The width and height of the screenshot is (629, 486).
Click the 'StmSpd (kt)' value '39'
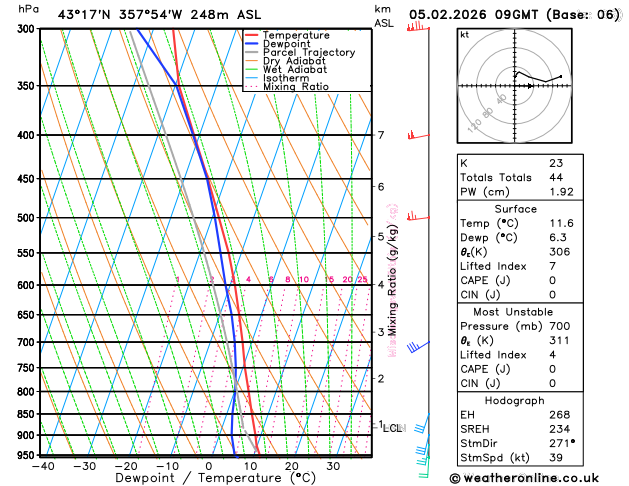(556, 458)
